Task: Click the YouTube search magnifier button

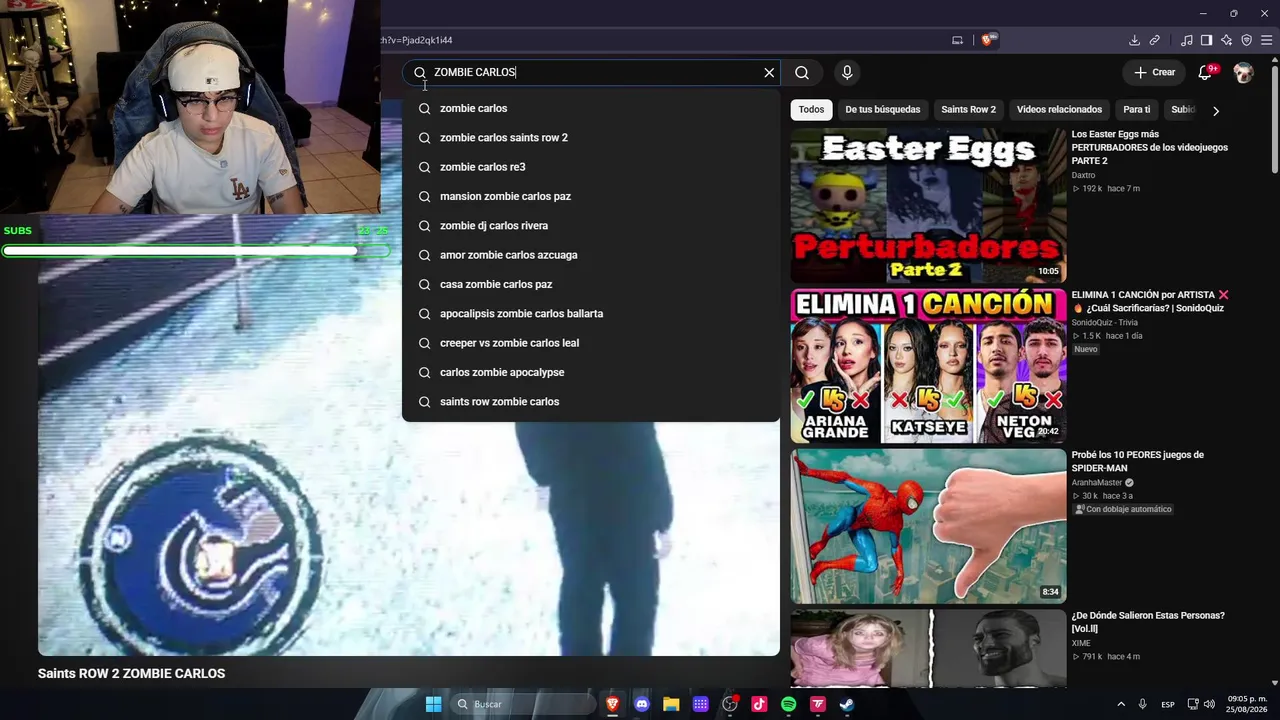Action: click(x=802, y=73)
